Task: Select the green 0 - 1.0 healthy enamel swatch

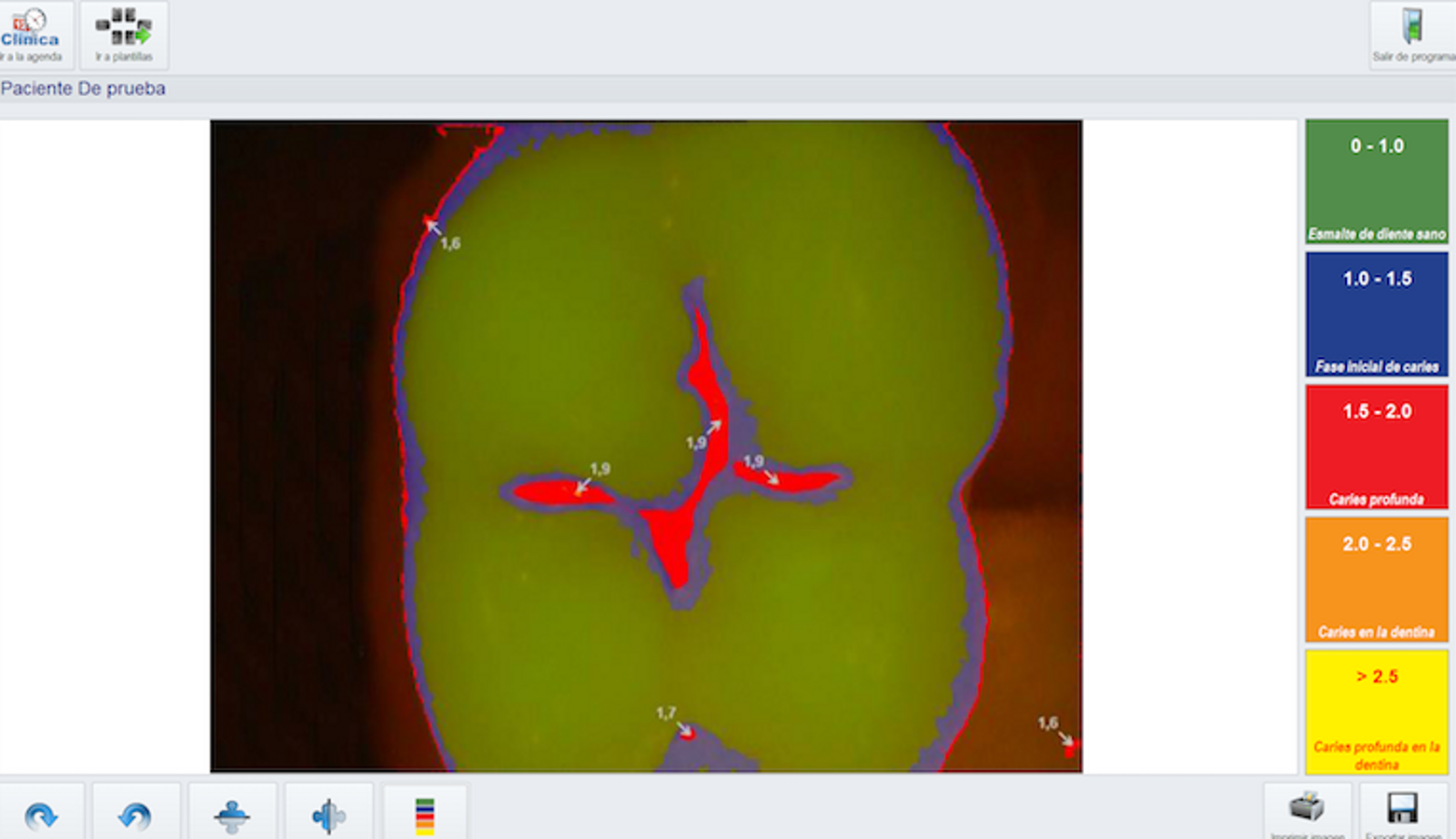Action: click(x=1376, y=182)
